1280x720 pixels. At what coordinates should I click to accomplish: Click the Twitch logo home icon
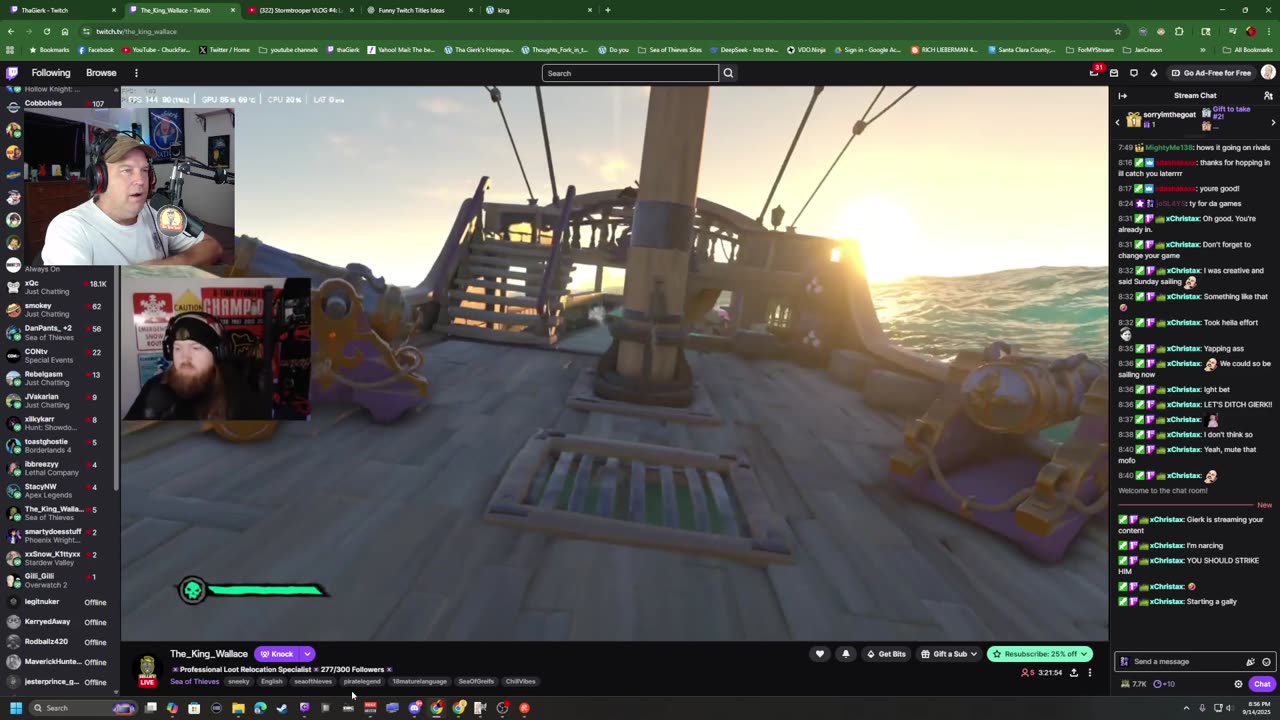[x=12, y=73]
